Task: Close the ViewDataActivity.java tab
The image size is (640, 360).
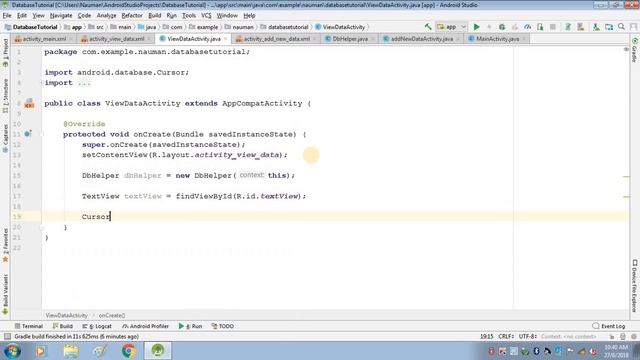Action: 225,39
